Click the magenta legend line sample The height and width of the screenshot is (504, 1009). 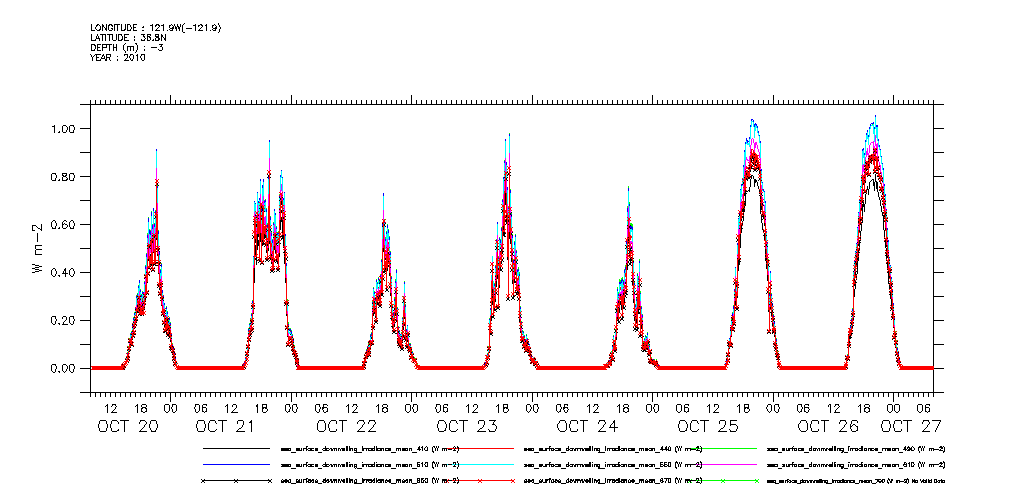point(722,464)
